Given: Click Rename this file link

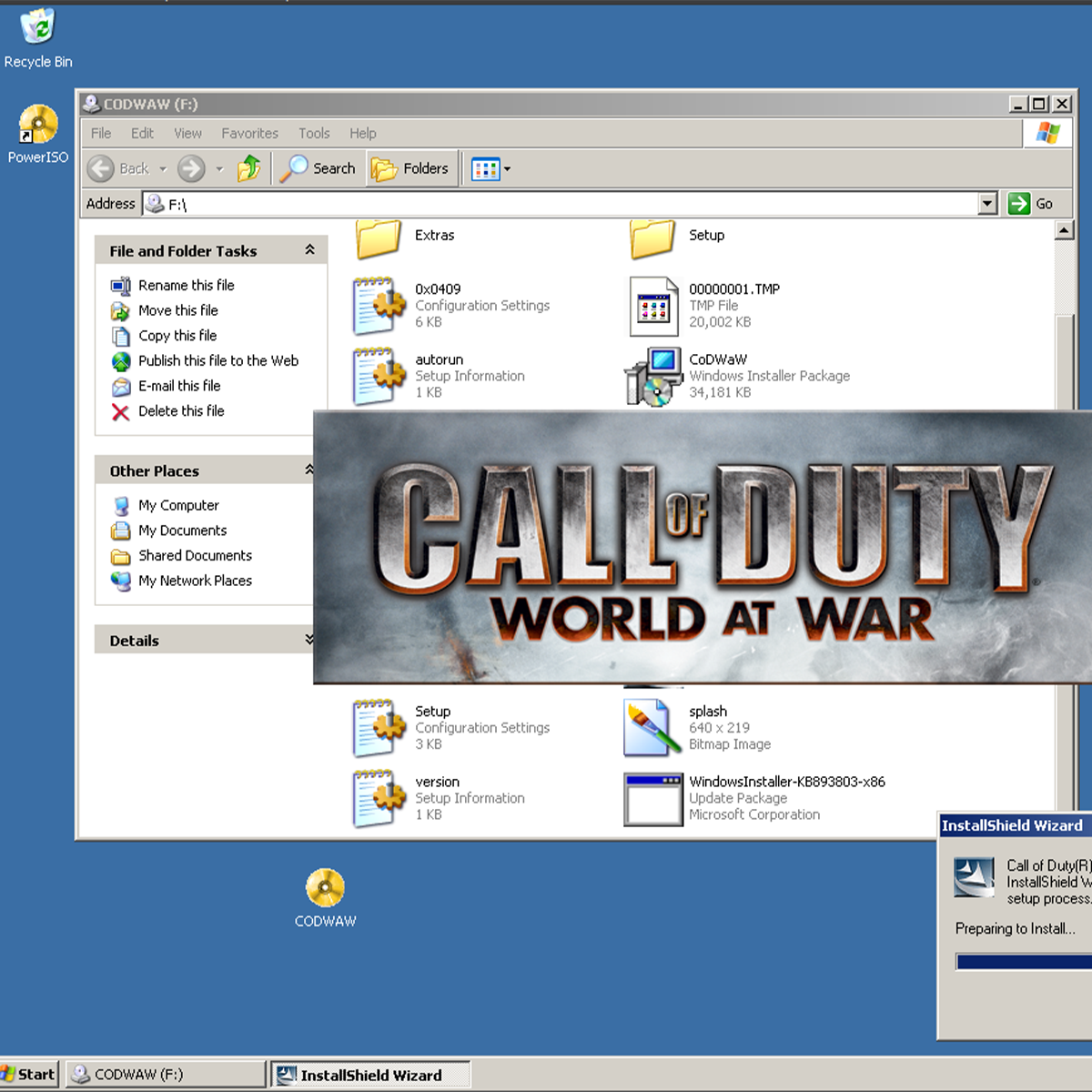Looking at the screenshot, I should click(x=187, y=285).
